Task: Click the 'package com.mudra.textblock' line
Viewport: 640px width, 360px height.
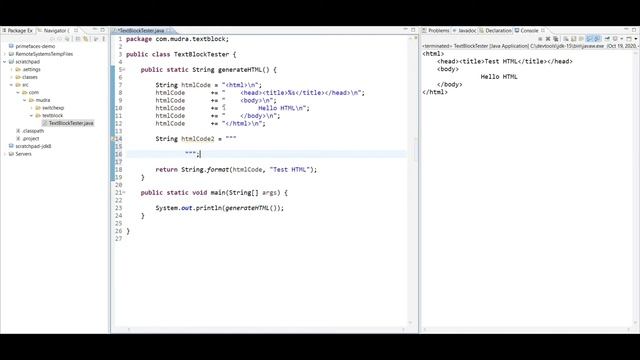Action: pyautogui.click(x=178, y=39)
